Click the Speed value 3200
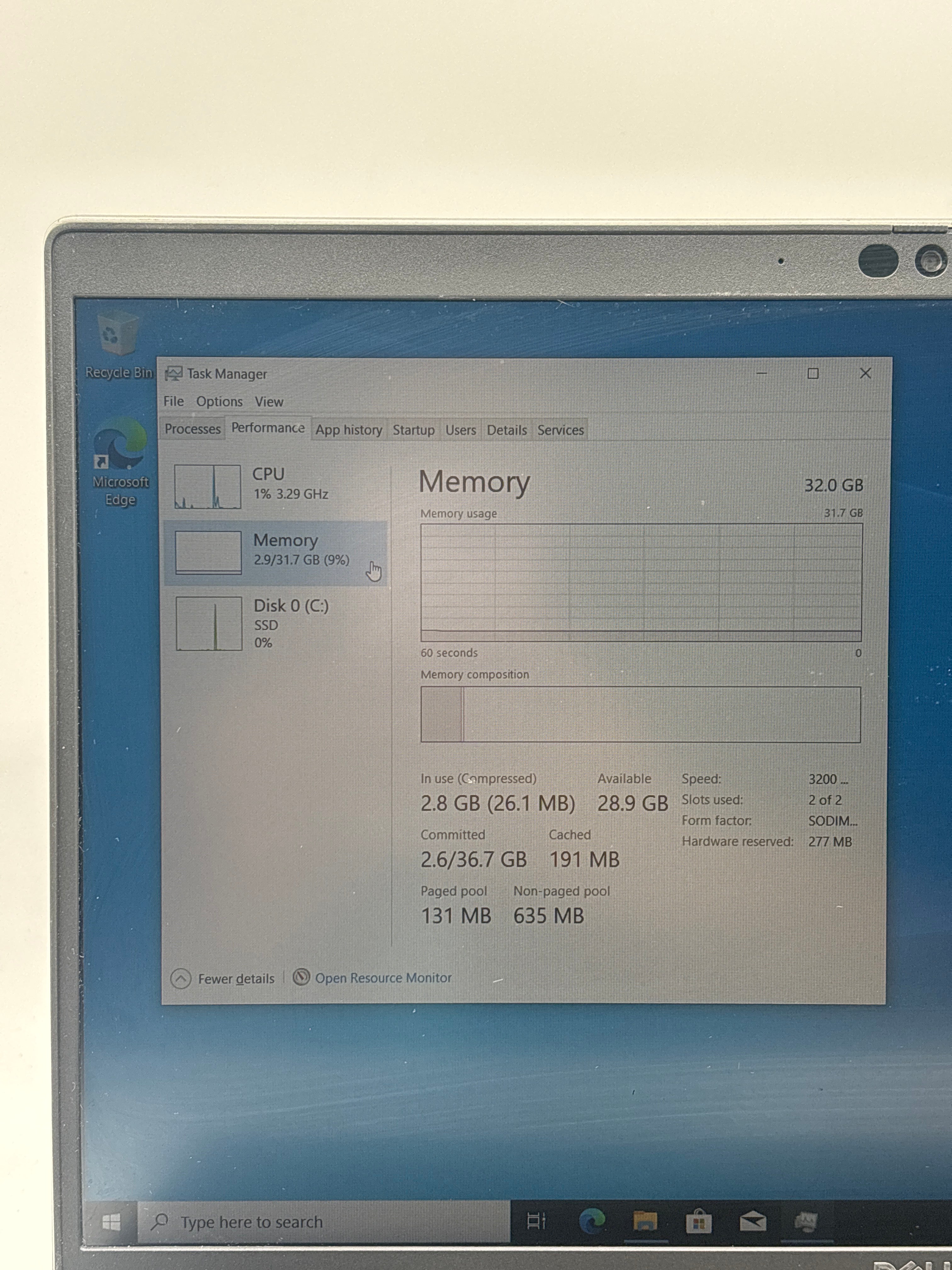 click(x=828, y=779)
